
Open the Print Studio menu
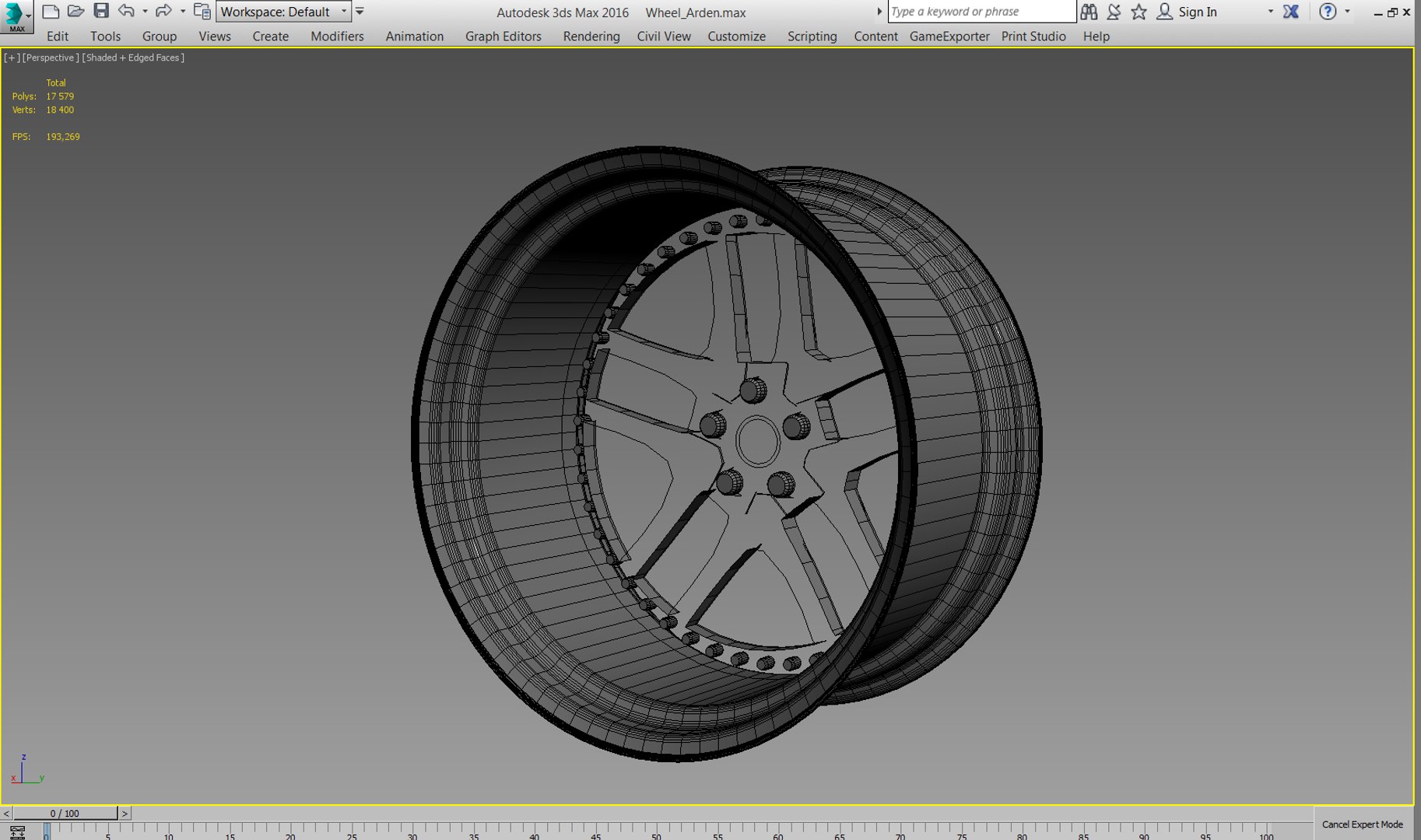[1033, 37]
